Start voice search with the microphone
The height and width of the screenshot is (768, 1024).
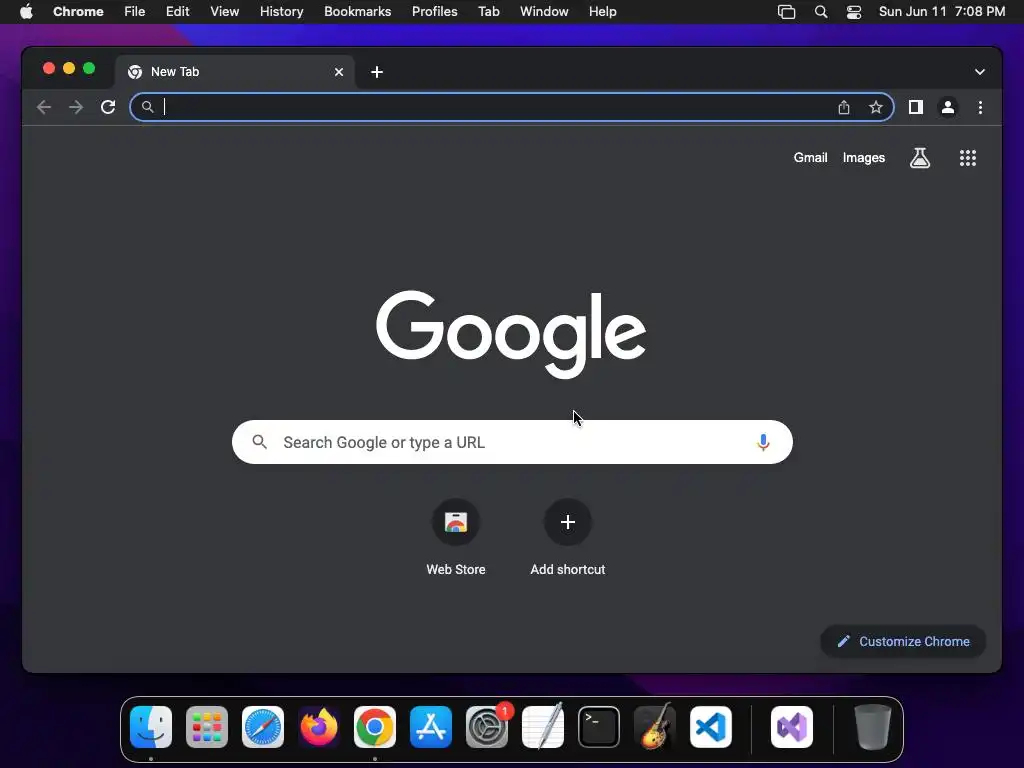pos(763,442)
